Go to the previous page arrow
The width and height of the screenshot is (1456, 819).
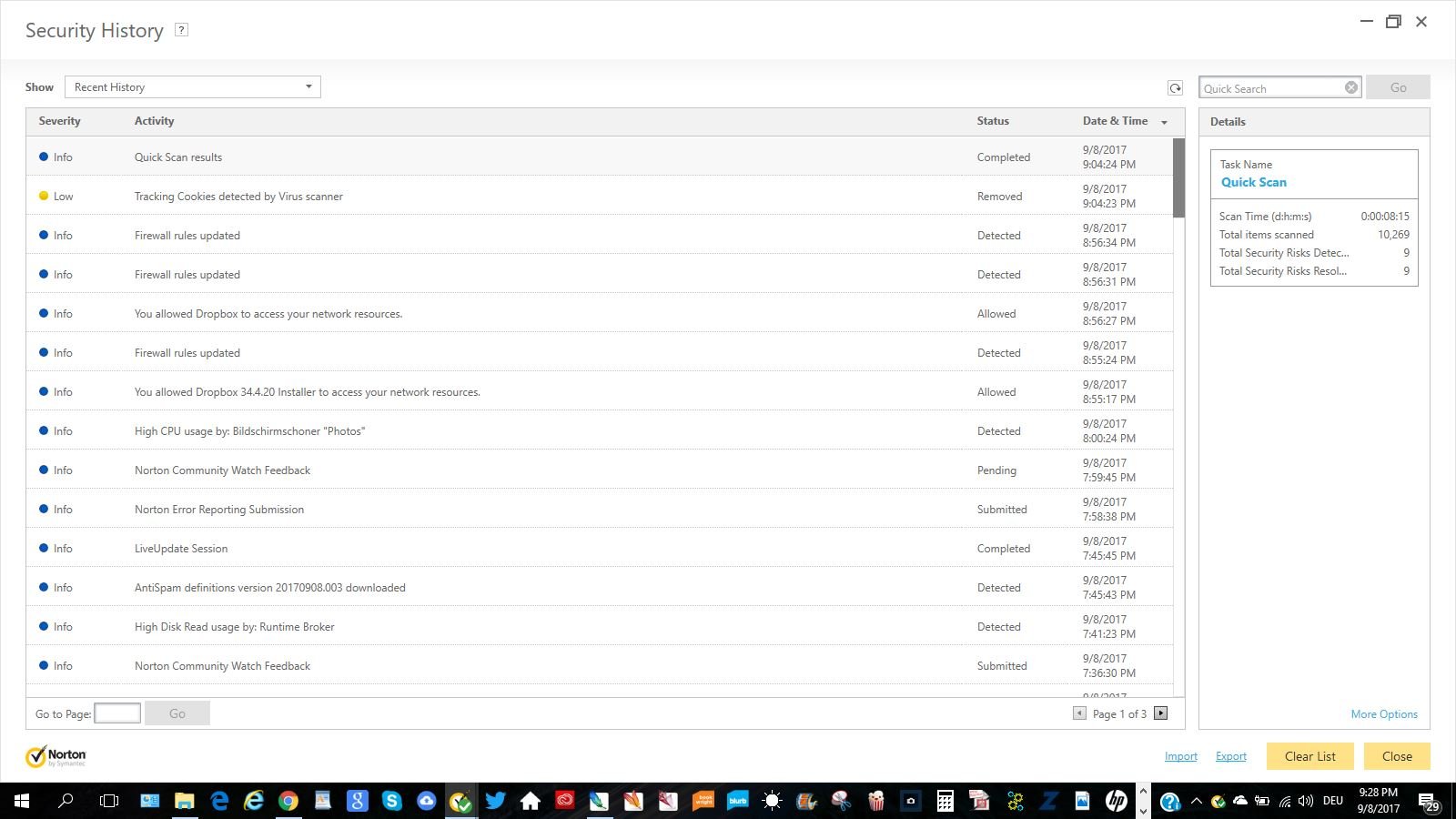click(x=1079, y=713)
